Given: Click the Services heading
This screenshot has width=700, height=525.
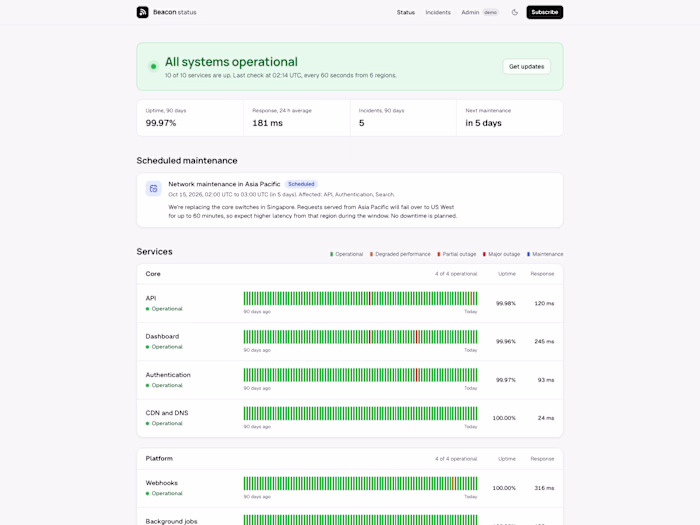Looking at the screenshot, I should (154, 251).
